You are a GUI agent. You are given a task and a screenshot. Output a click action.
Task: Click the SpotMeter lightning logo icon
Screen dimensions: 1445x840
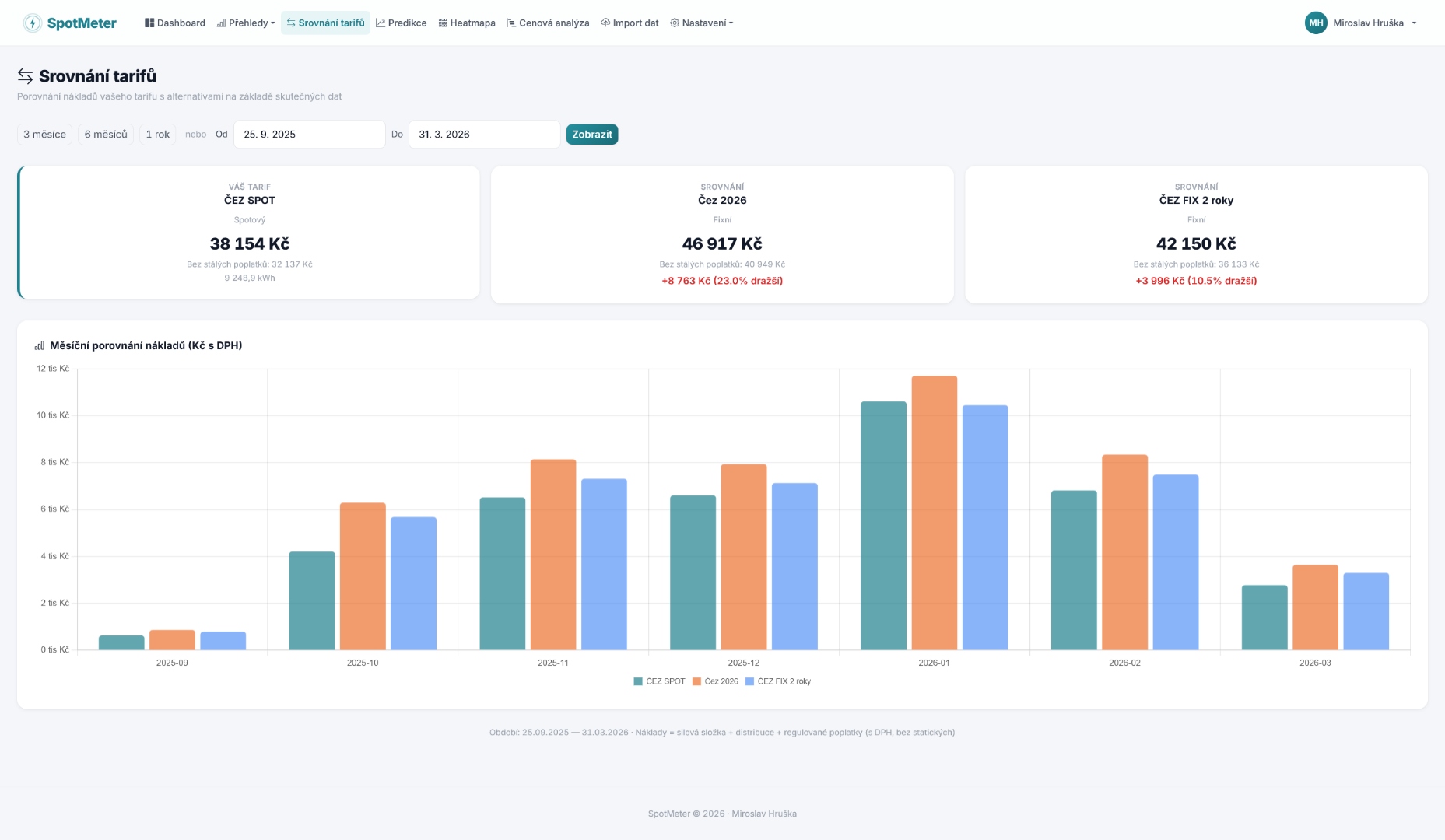point(32,23)
